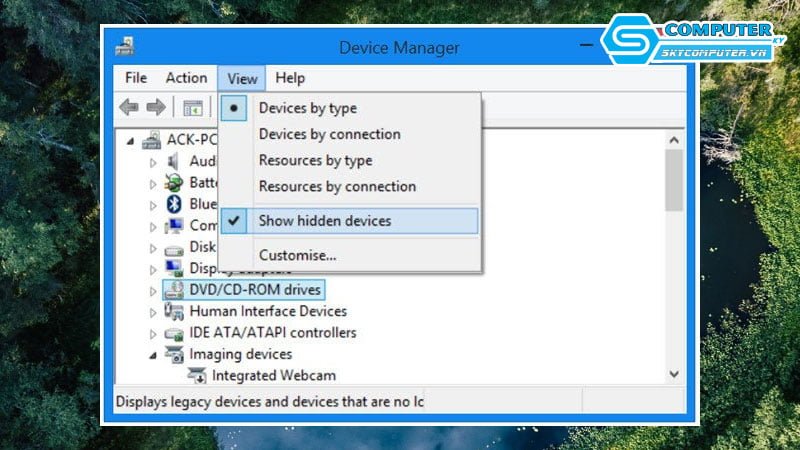Click the Audio speaker device icon
This screenshot has height=450, width=800.
click(173, 161)
